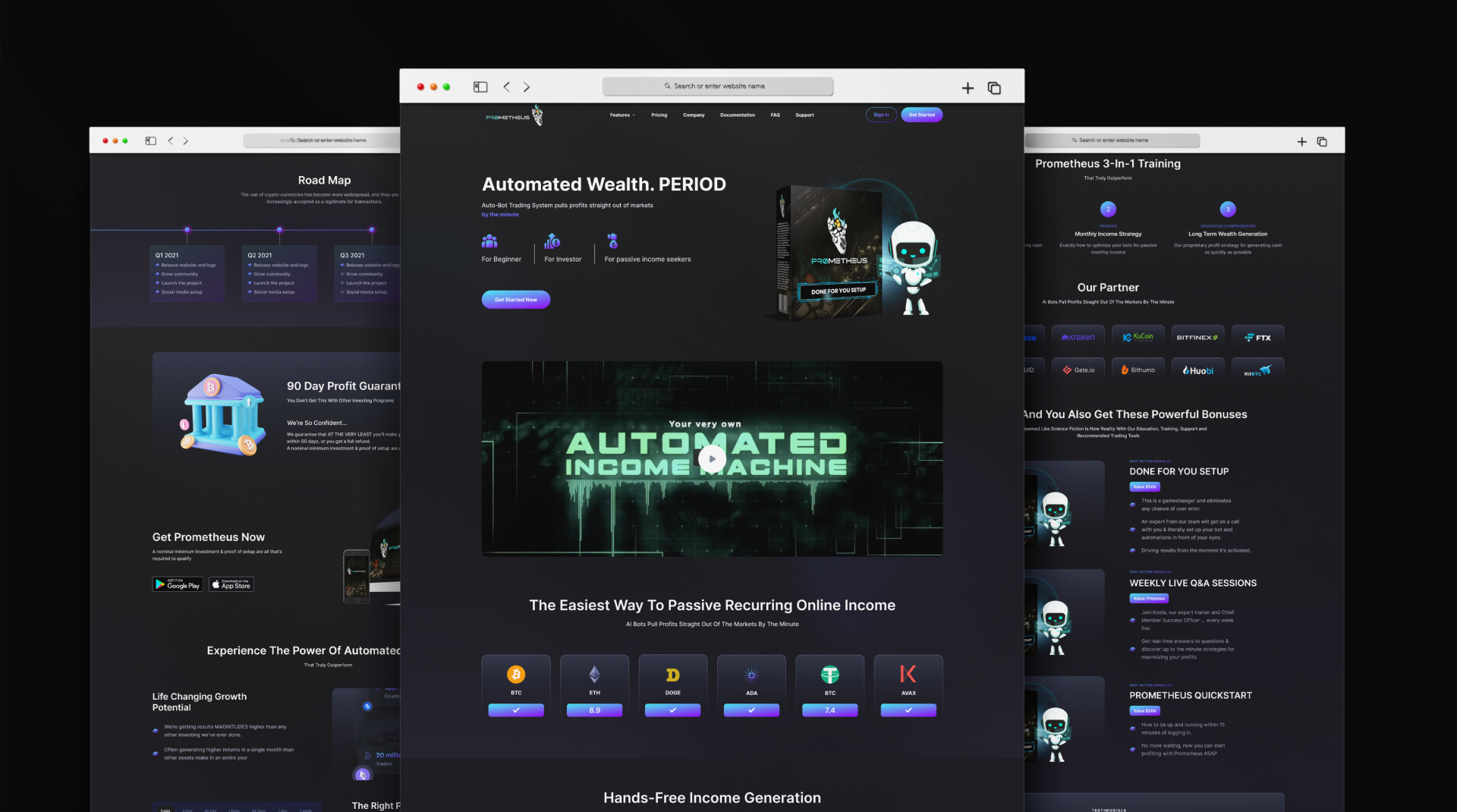Open the Pricing nav item
The height and width of the screenshot is (812, 1457).
(x=659, y=115)
